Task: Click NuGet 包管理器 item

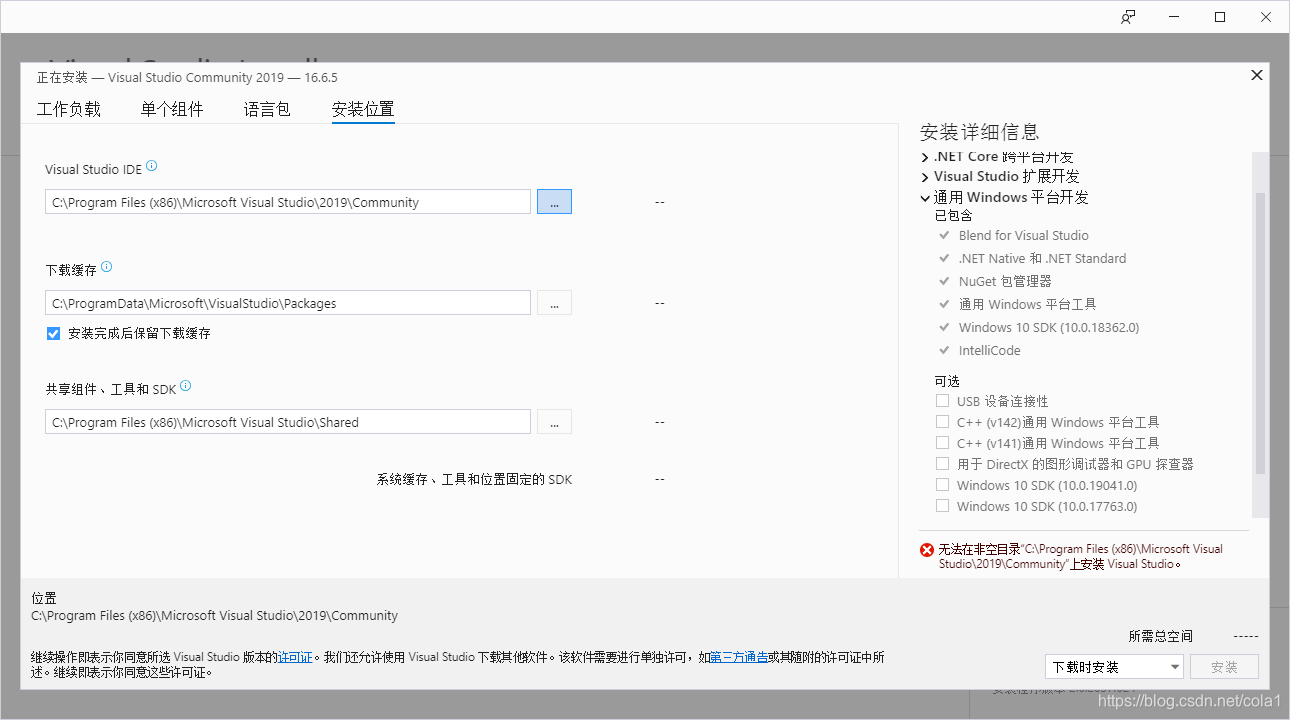Action: [x=1005, y=281]
